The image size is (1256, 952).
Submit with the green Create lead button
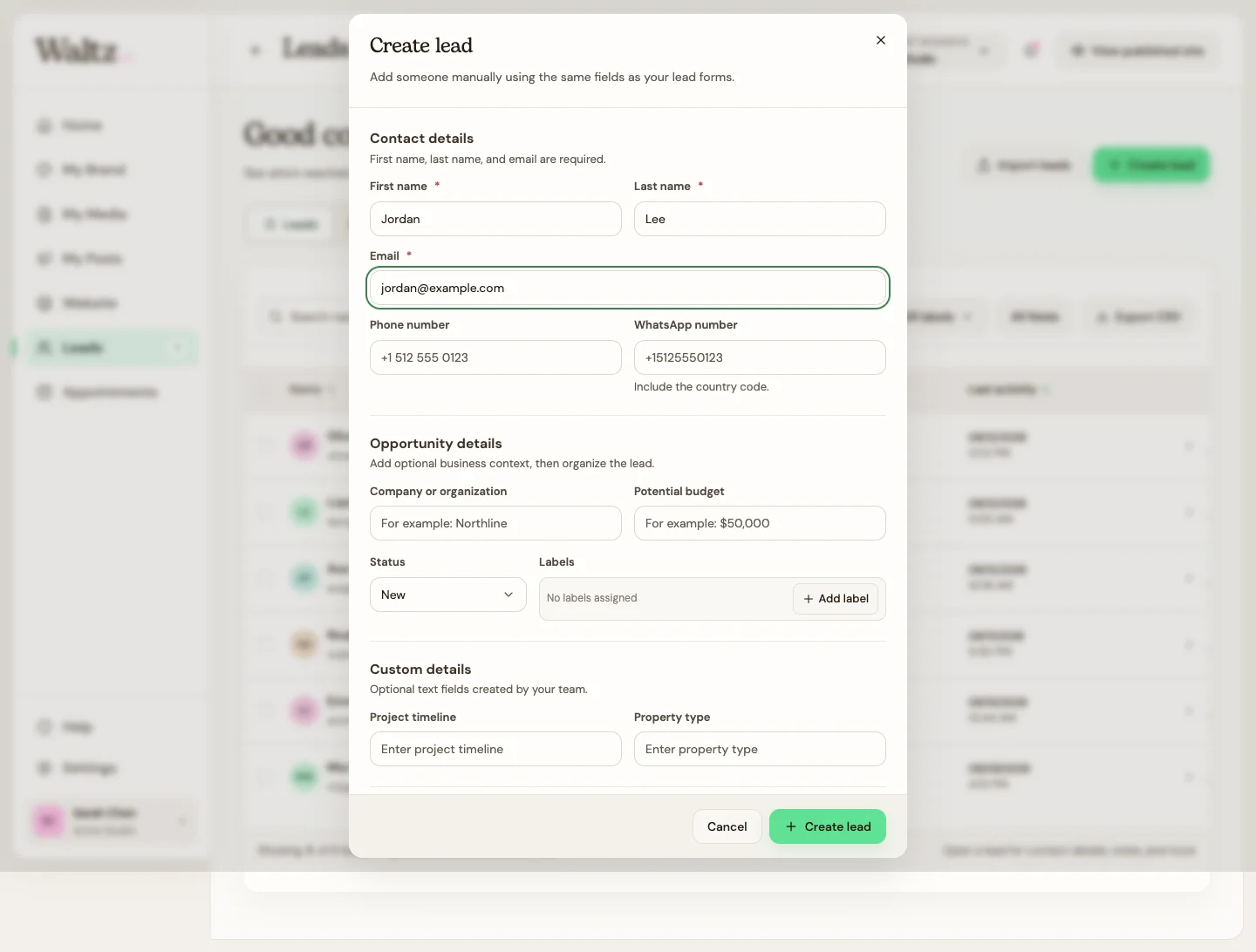[x=828, y=826]
